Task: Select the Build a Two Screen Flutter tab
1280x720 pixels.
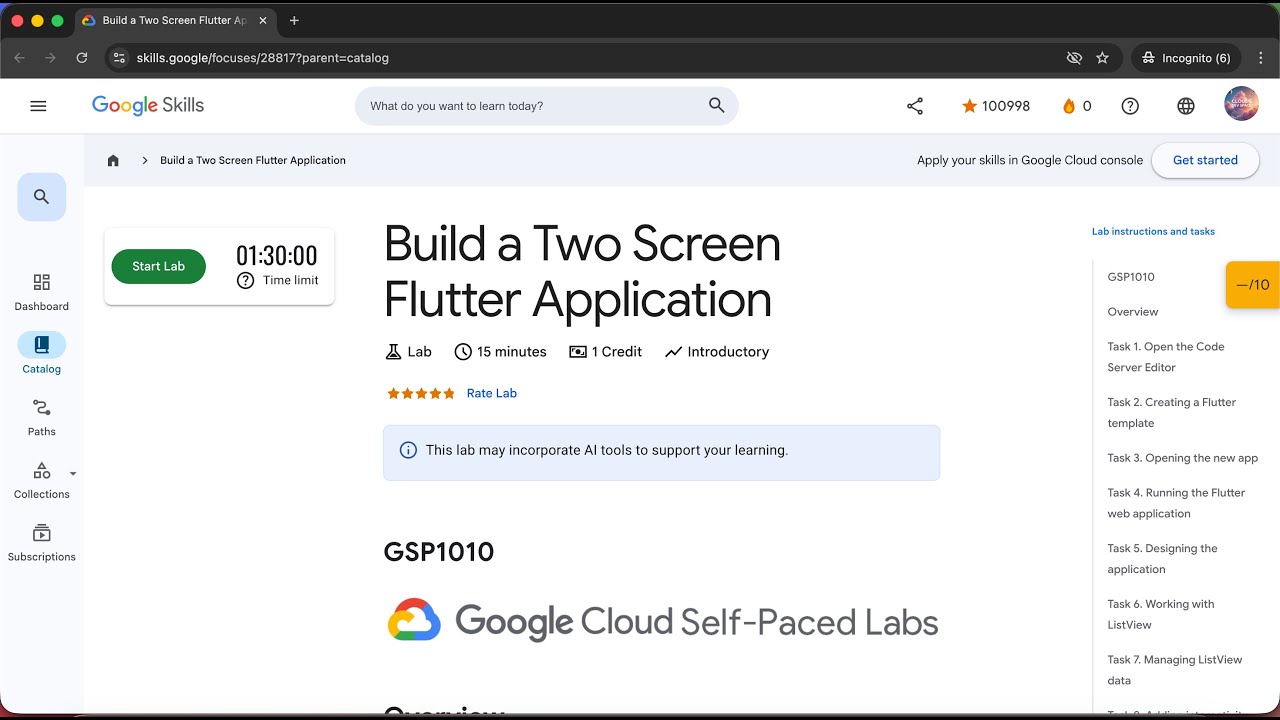Action: [174, 20]
